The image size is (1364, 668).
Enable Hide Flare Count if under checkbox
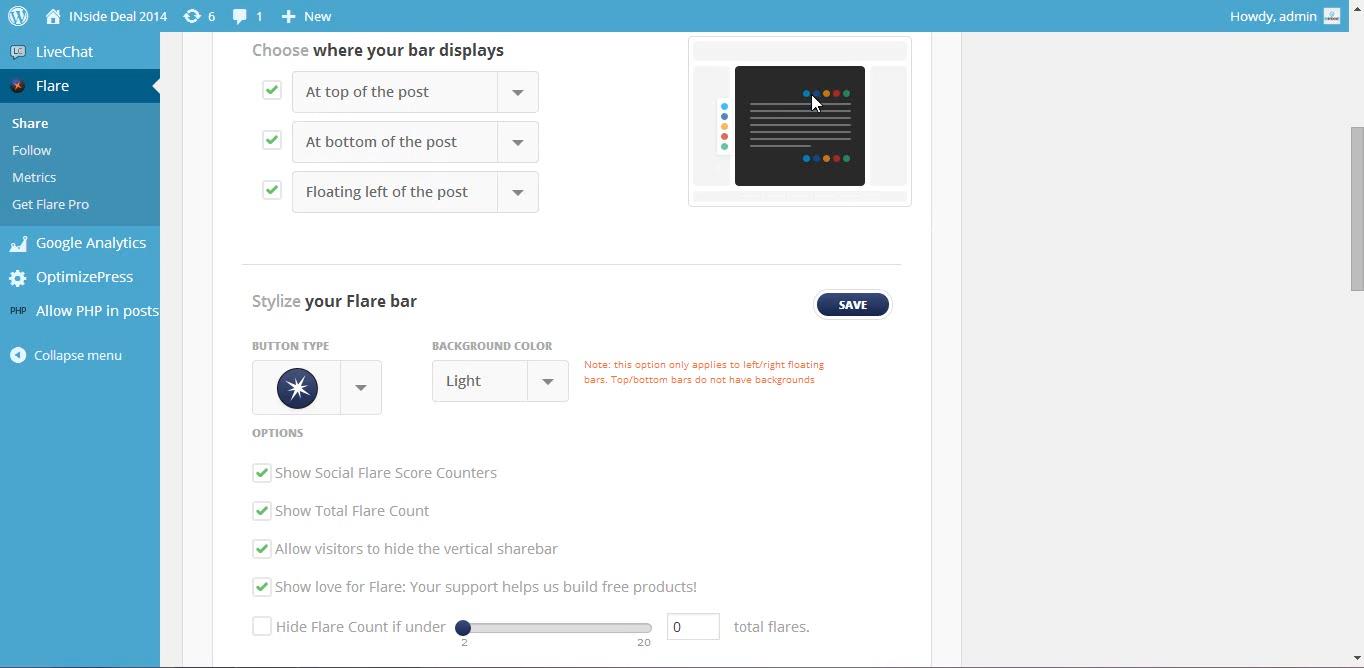pos(261,627)
